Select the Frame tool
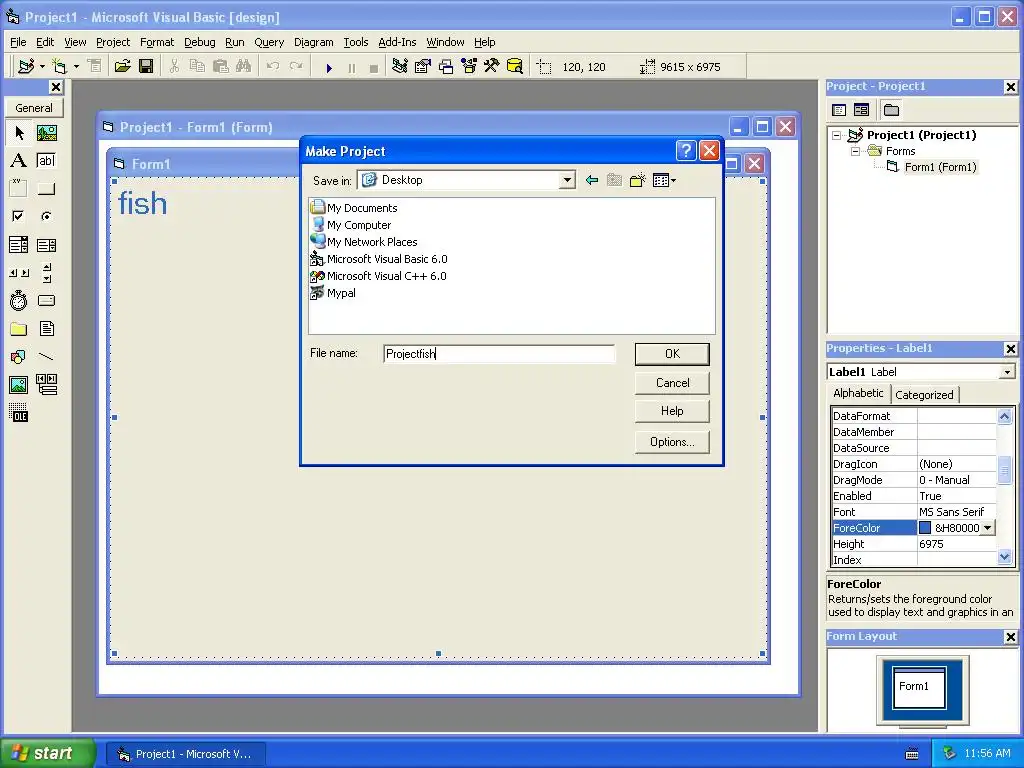The height and width of the screenshot is (768, 1024). point(19,188)
